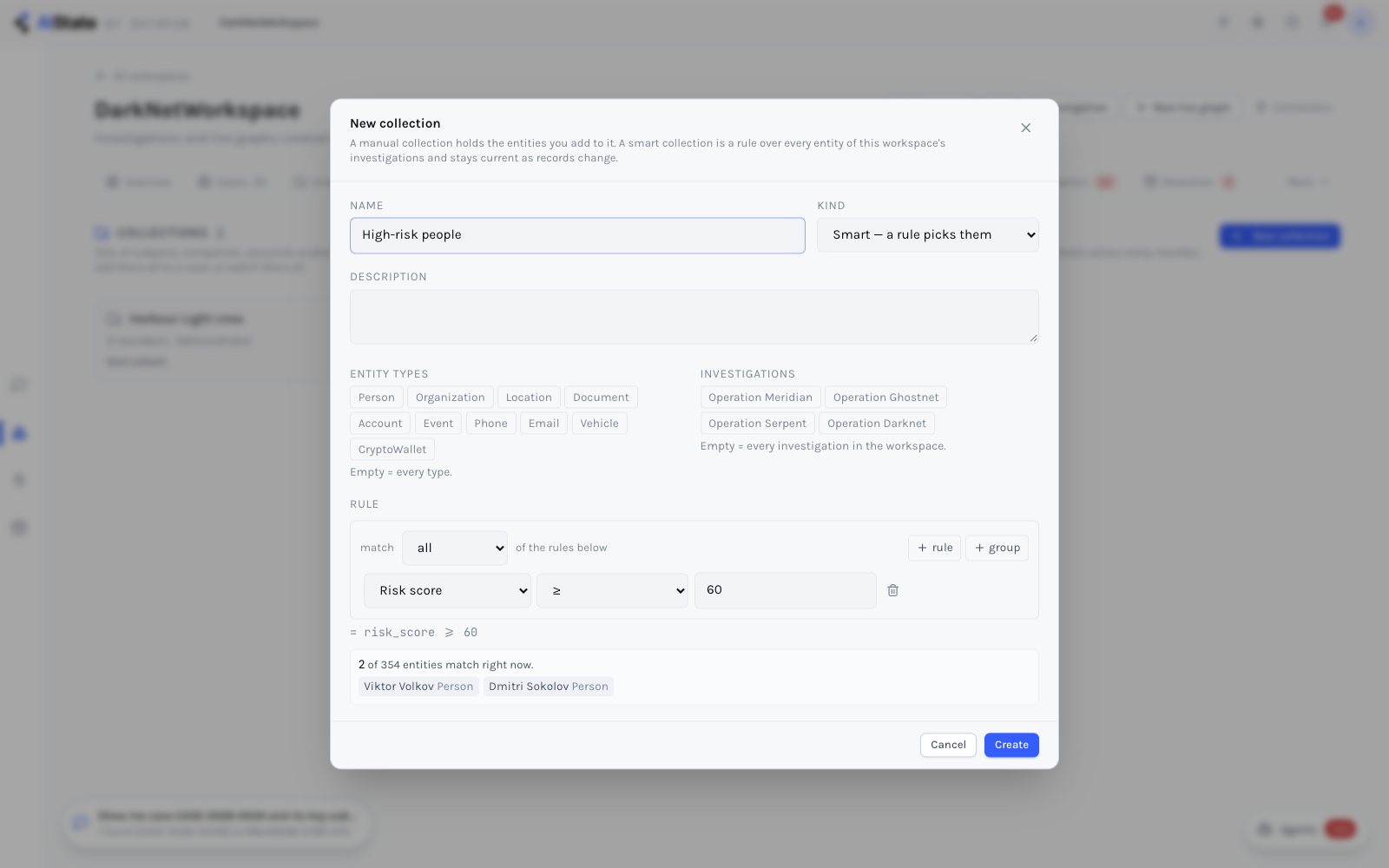Add a new rule with + rule

[x=935, y=548]
